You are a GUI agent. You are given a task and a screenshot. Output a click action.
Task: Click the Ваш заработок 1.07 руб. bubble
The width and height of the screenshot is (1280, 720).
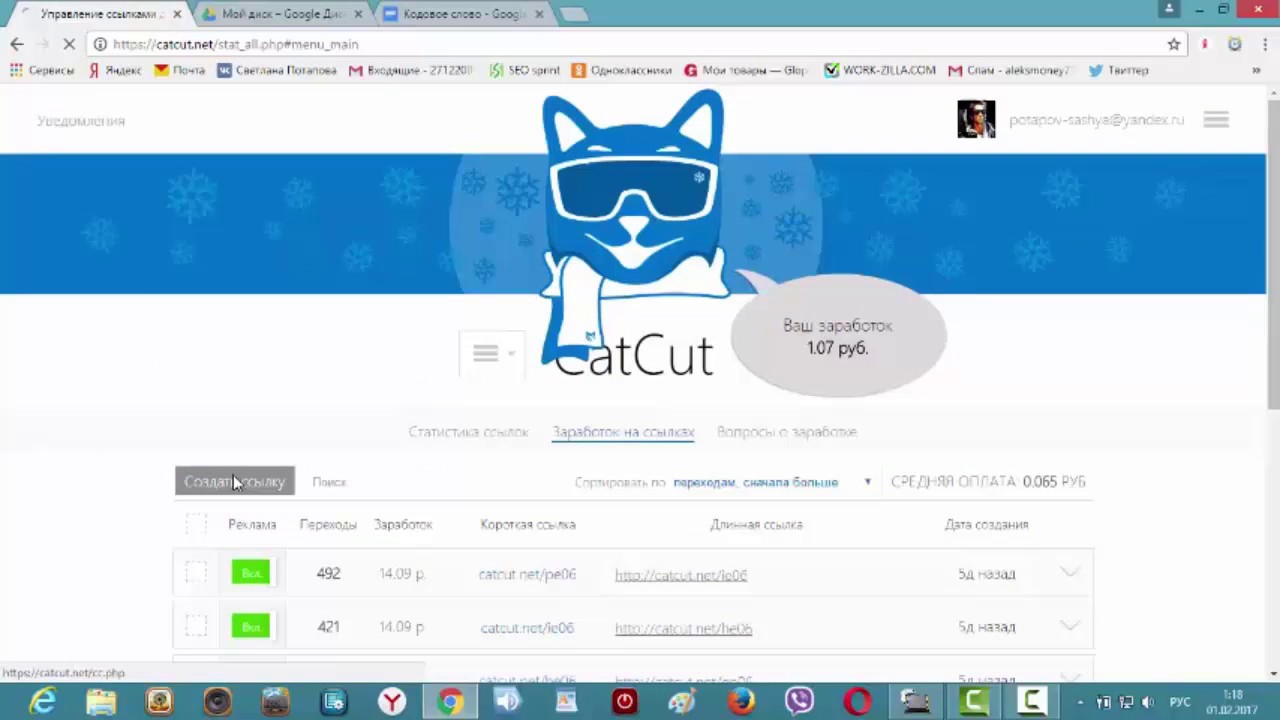pyautogui.click(x=838, y=337)
